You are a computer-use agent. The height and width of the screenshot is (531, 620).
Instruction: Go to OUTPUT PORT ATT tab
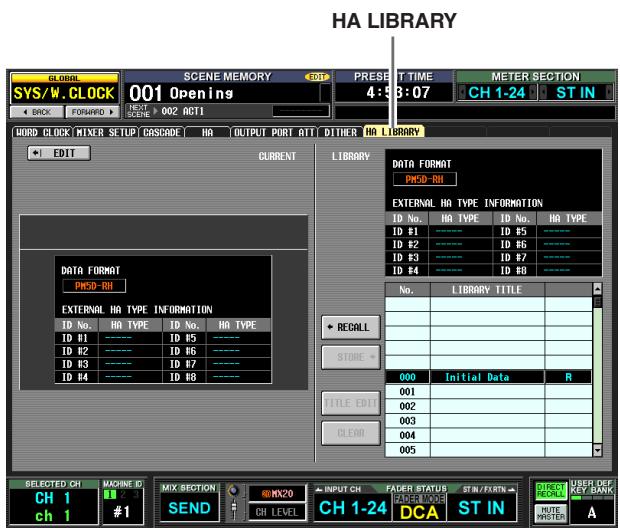pyautogui.click(x=274, y=132)
